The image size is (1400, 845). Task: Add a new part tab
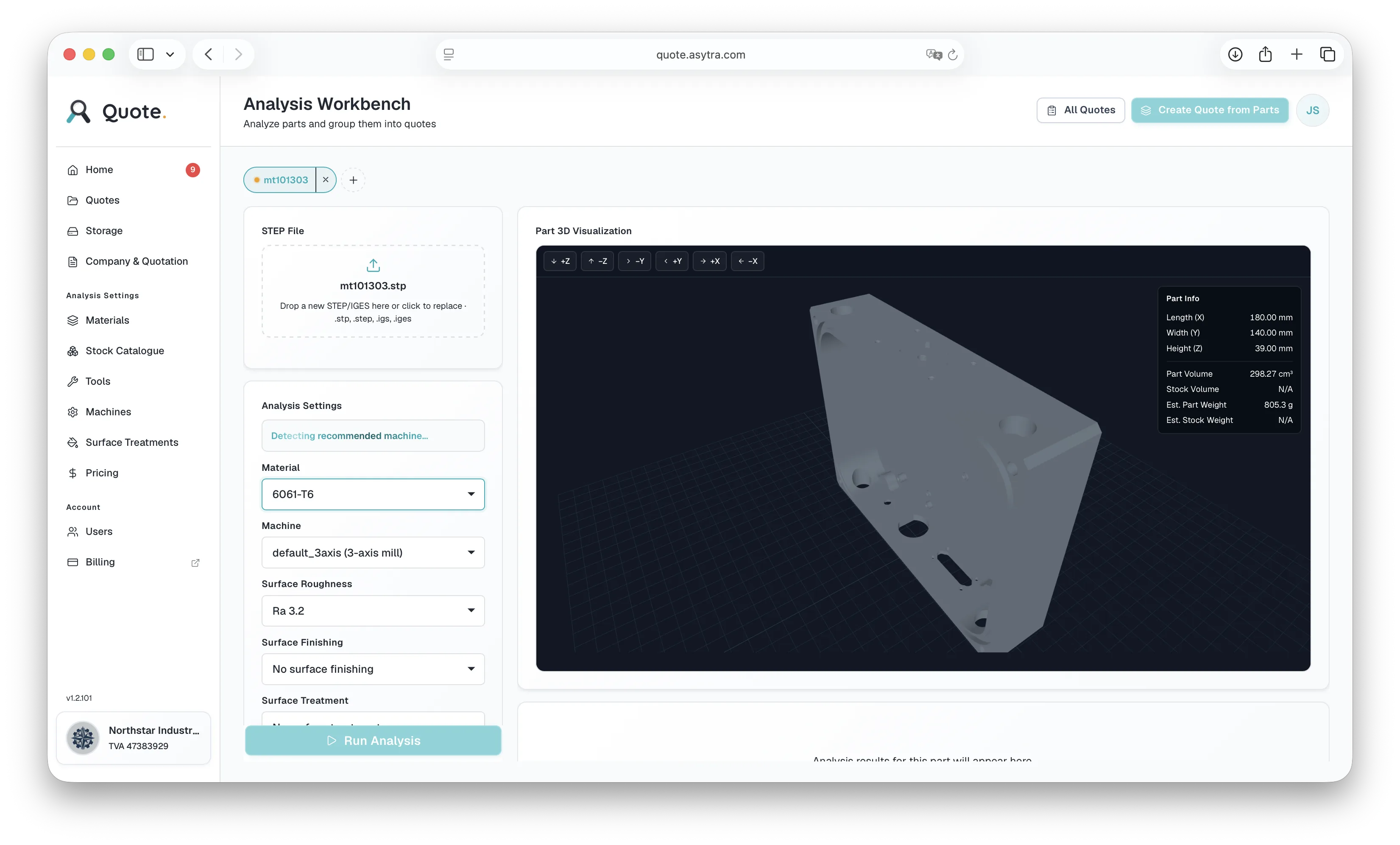[x=353, y=180]
